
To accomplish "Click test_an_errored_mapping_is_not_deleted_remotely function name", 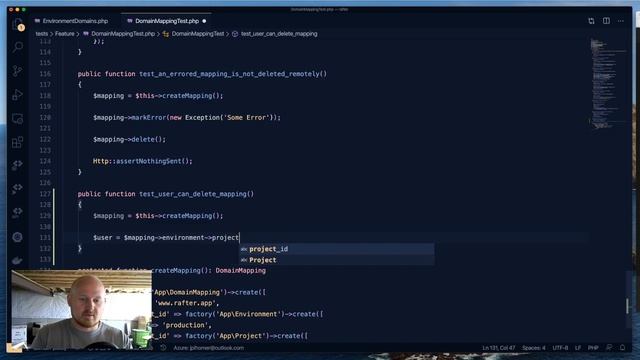I will pos(229,74).
